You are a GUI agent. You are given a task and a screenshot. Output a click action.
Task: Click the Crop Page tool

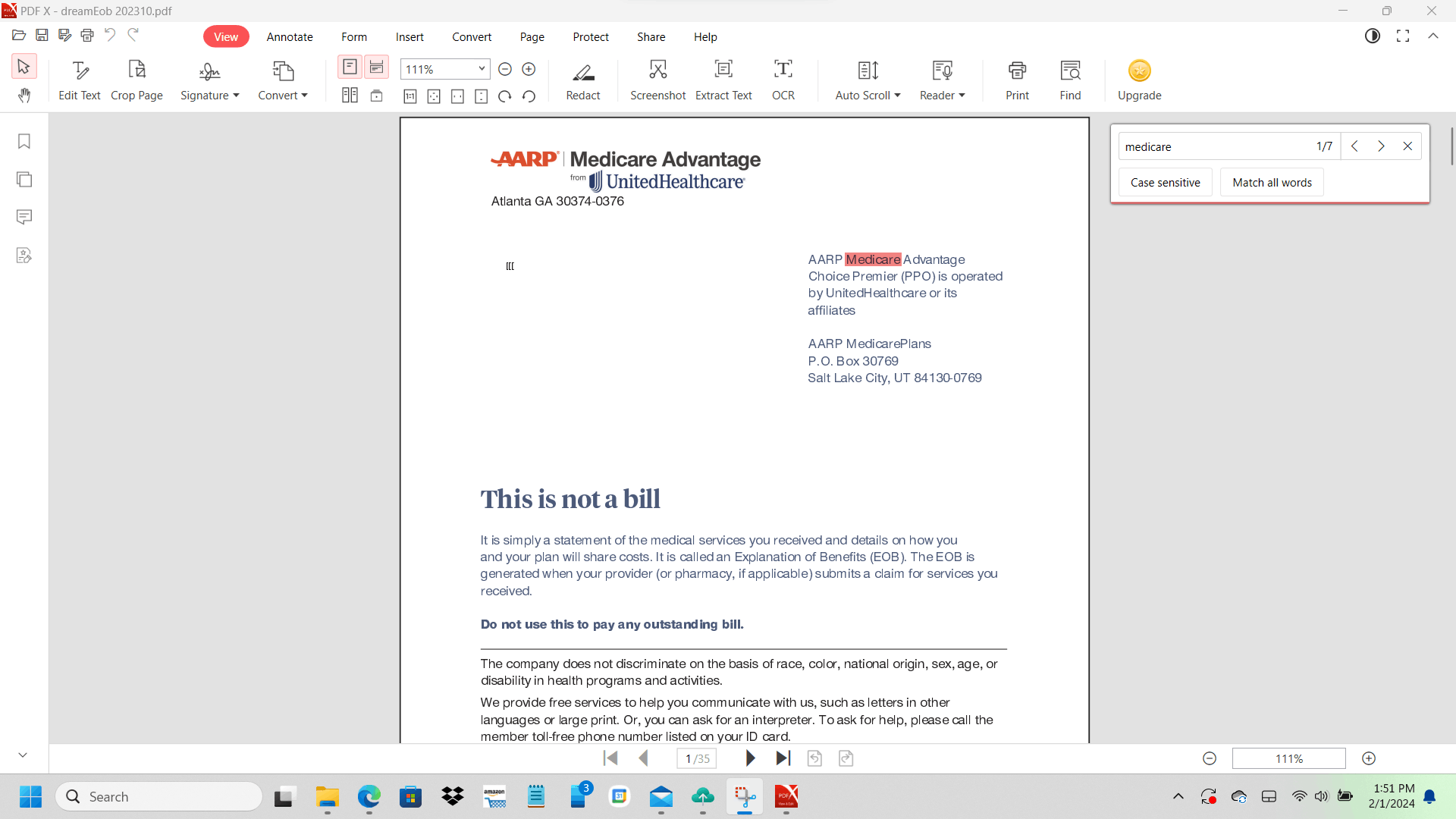click(x=136, y=80)
